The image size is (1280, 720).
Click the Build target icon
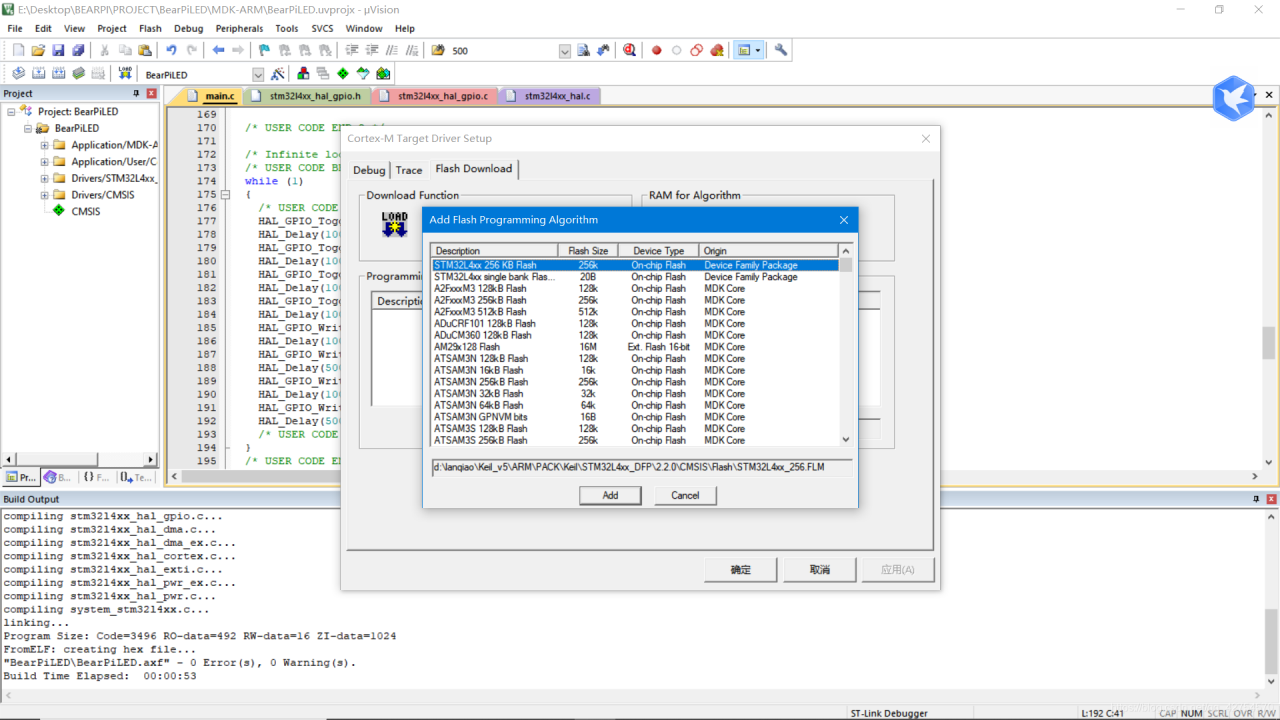click(38, 74)
